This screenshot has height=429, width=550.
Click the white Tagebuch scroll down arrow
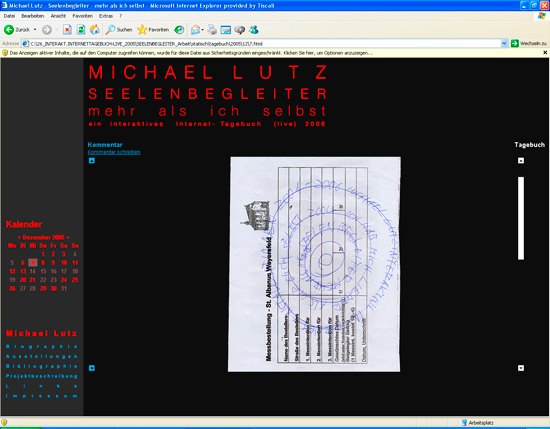click(x=521, y=368)
